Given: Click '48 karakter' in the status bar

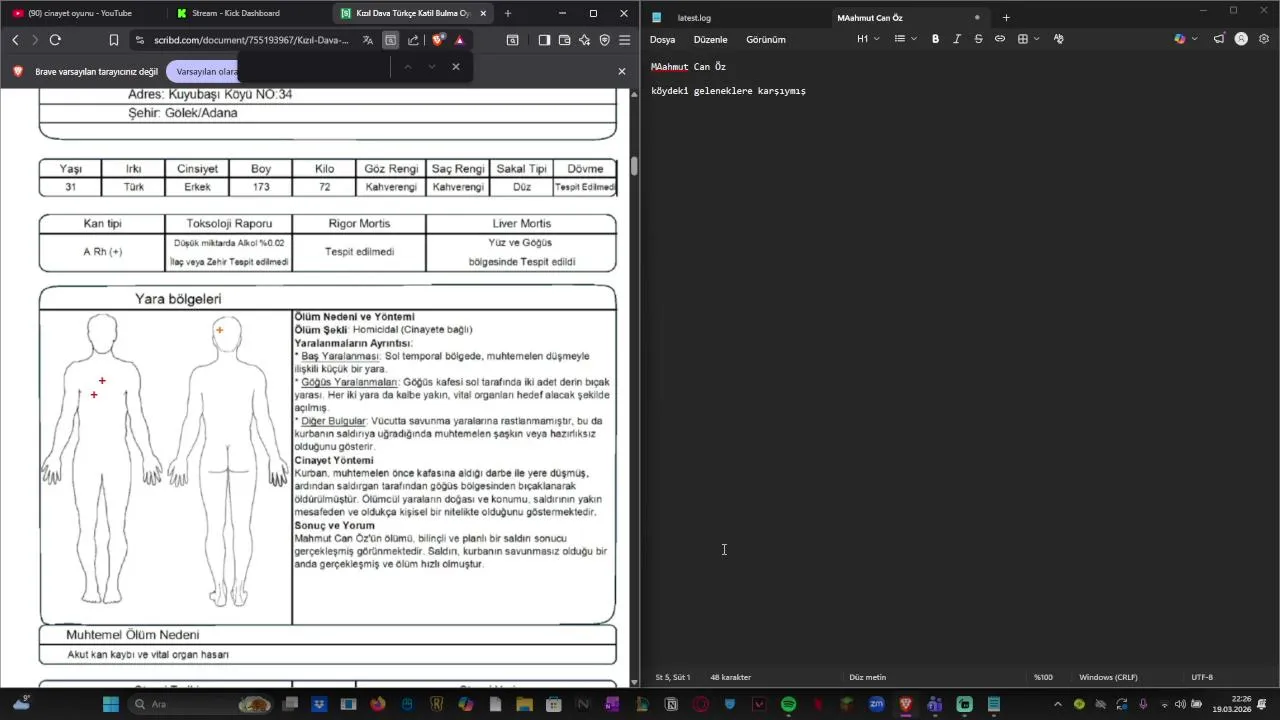Looking at the screenshot, I should tap(731, 677).
